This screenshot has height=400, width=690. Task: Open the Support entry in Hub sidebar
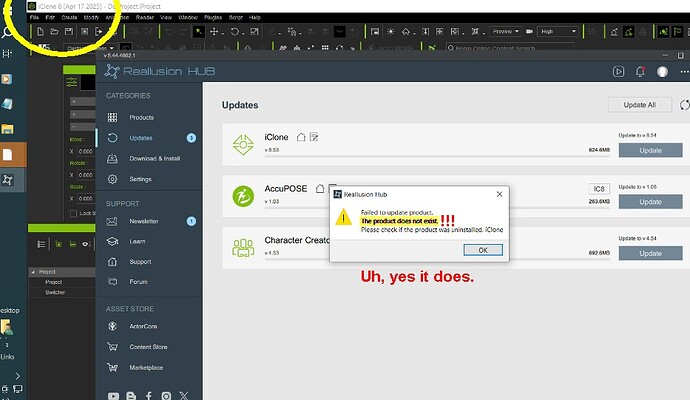tap(140, 262)
